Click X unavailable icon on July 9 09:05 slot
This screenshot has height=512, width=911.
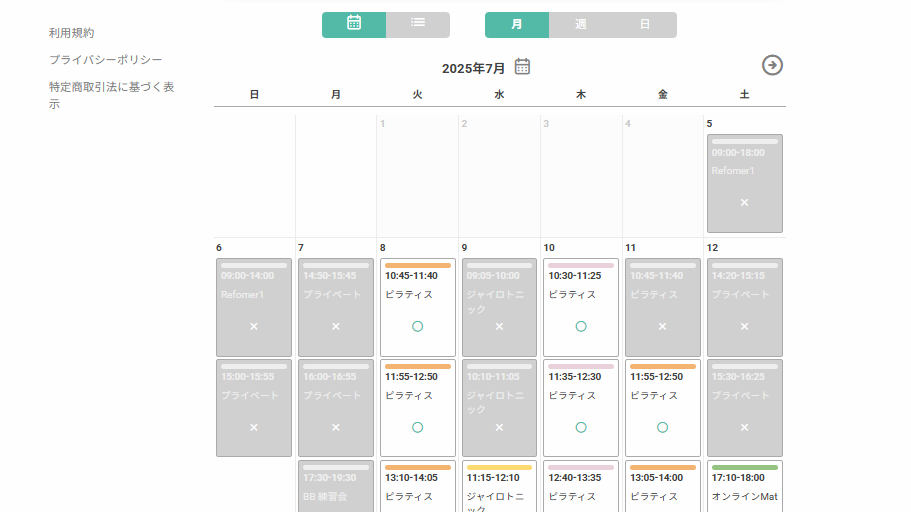tap(499, 327)
